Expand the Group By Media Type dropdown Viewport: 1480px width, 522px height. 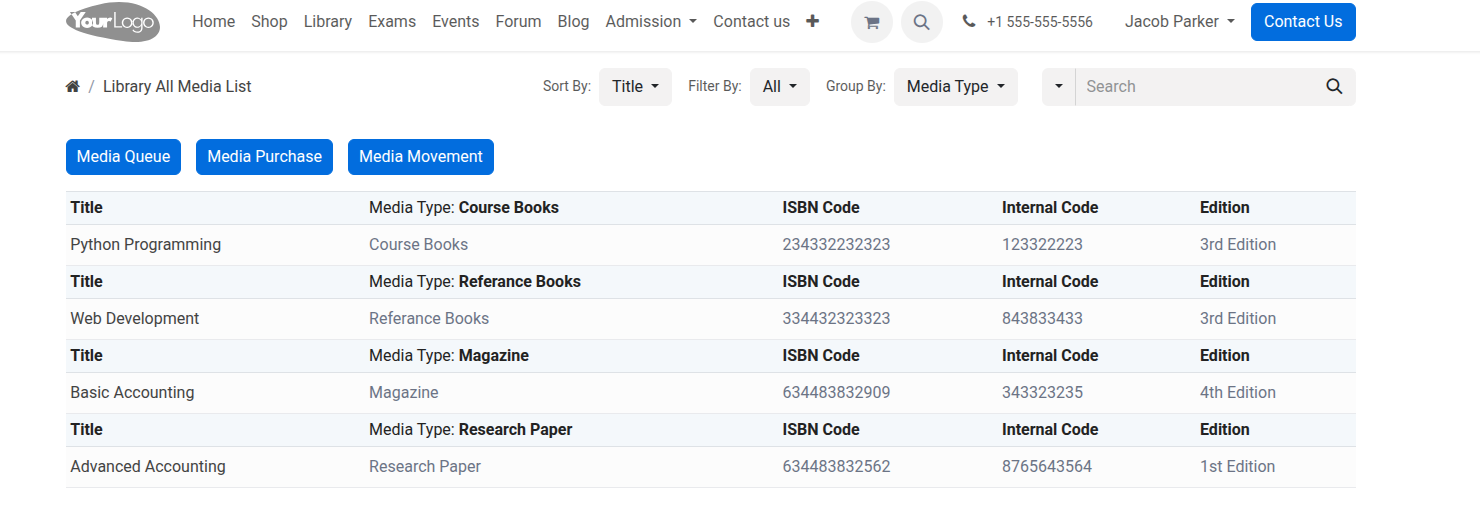[x=955, y=87]
